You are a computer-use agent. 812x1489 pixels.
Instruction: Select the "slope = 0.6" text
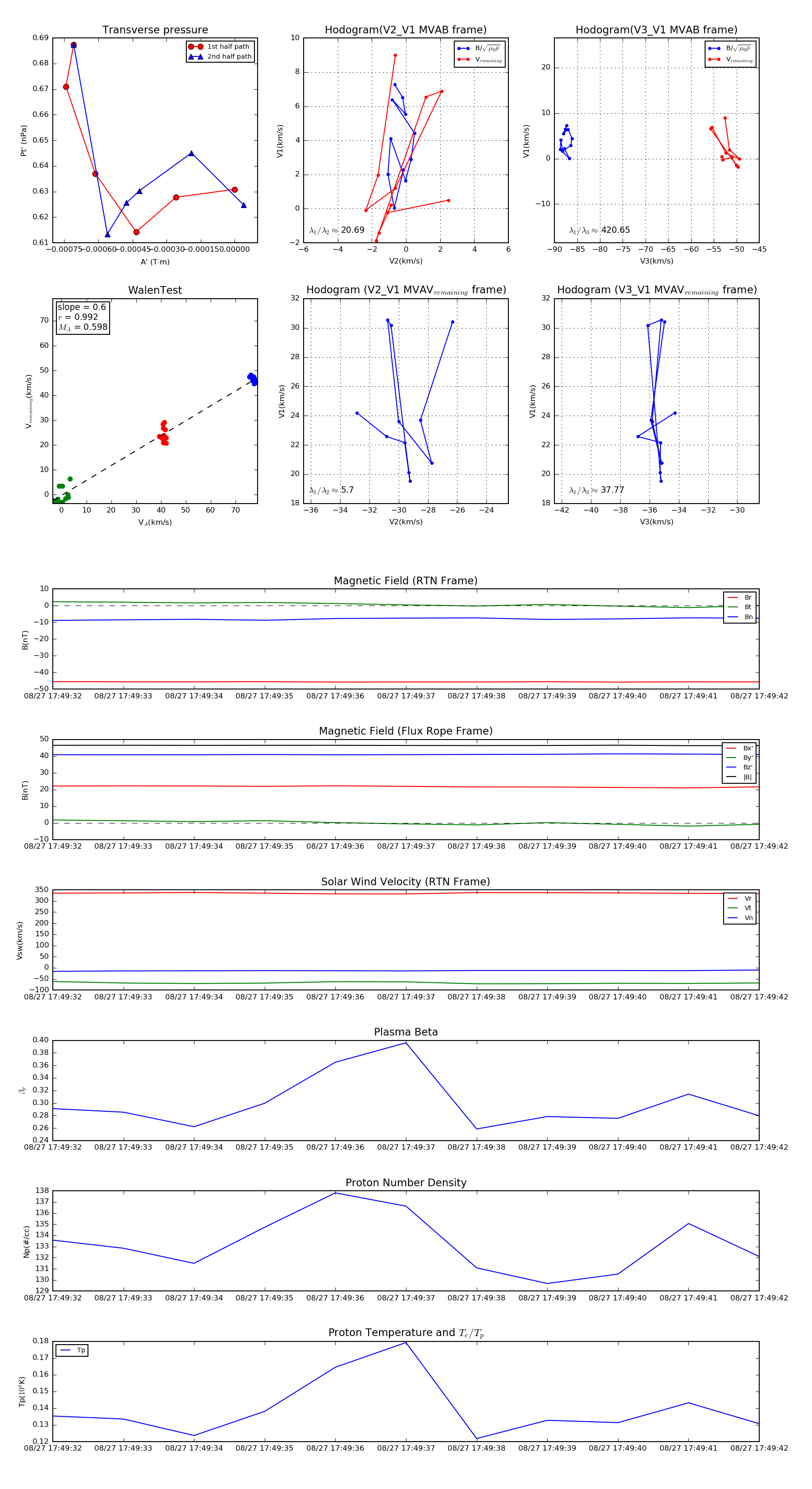click(x=82, y=307)
